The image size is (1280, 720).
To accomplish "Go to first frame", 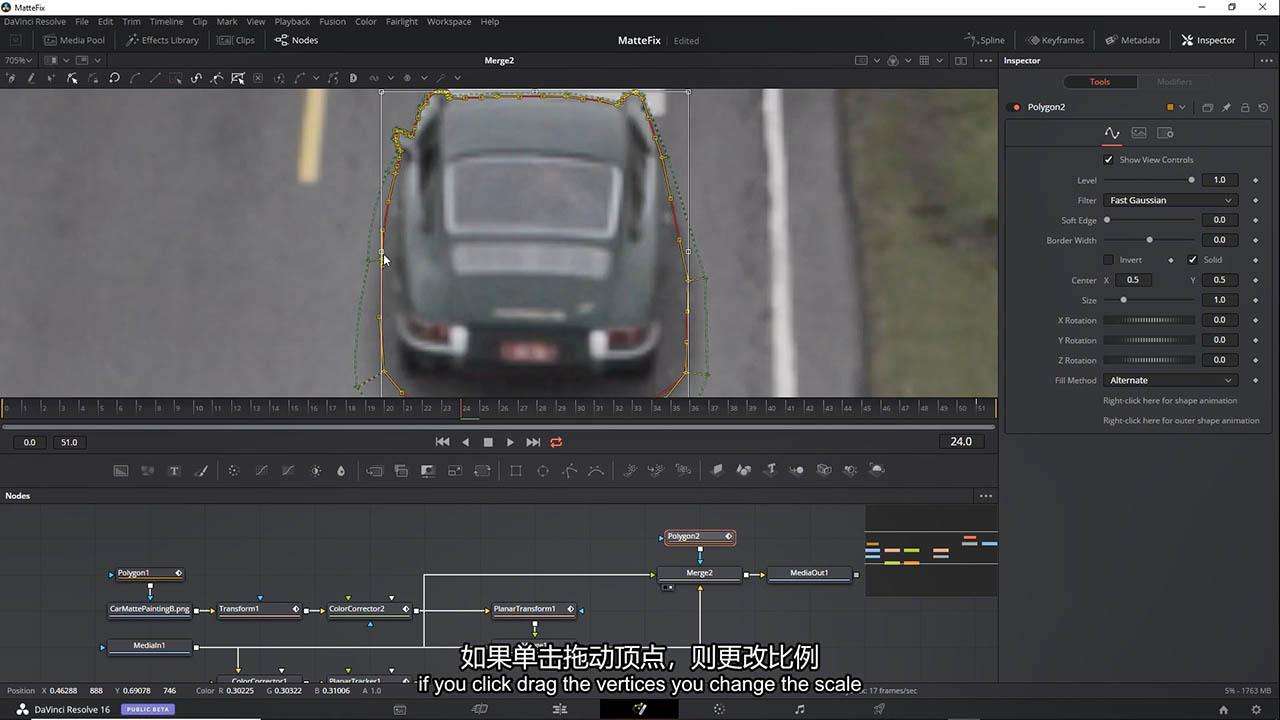I will pyautogui.click(x=442, y=442).
